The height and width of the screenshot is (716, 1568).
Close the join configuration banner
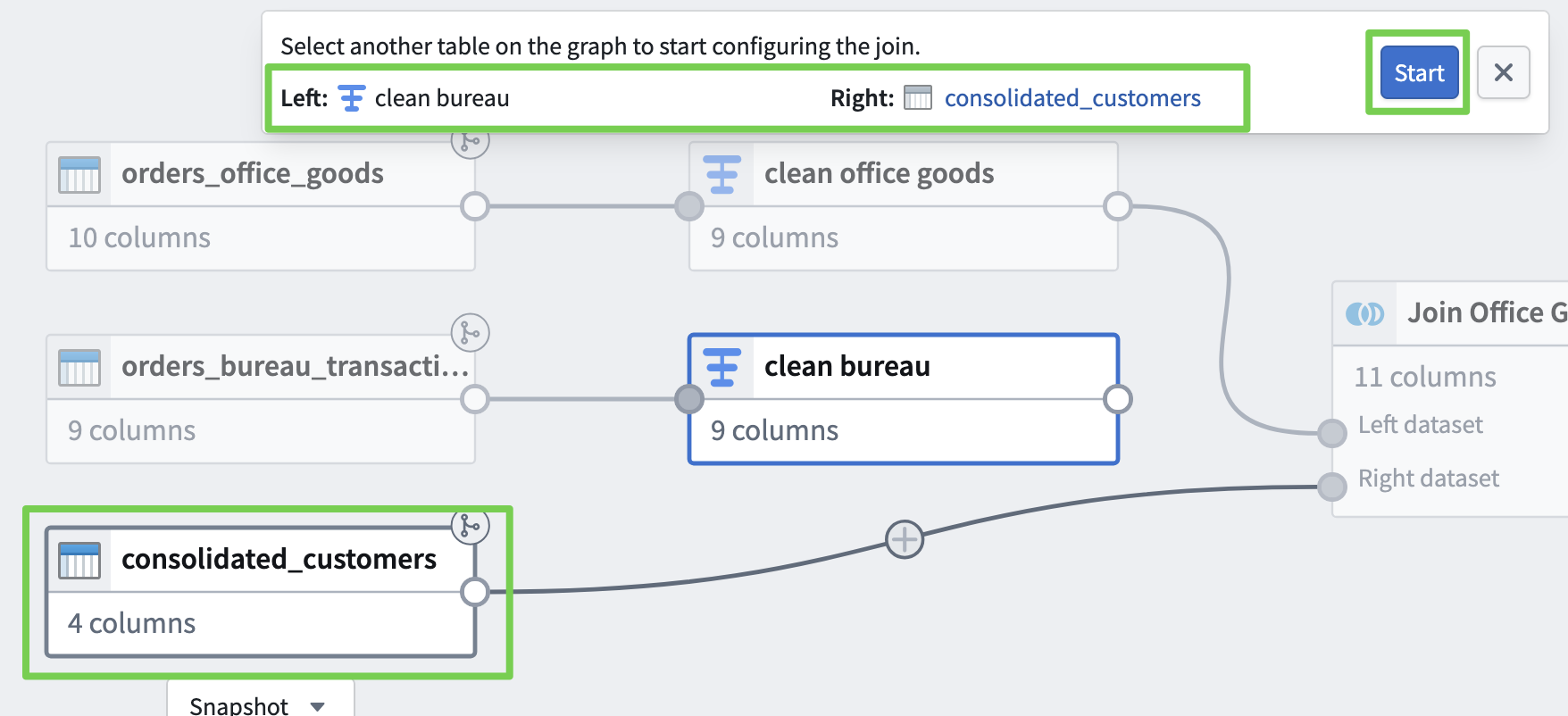(1503, 73)
